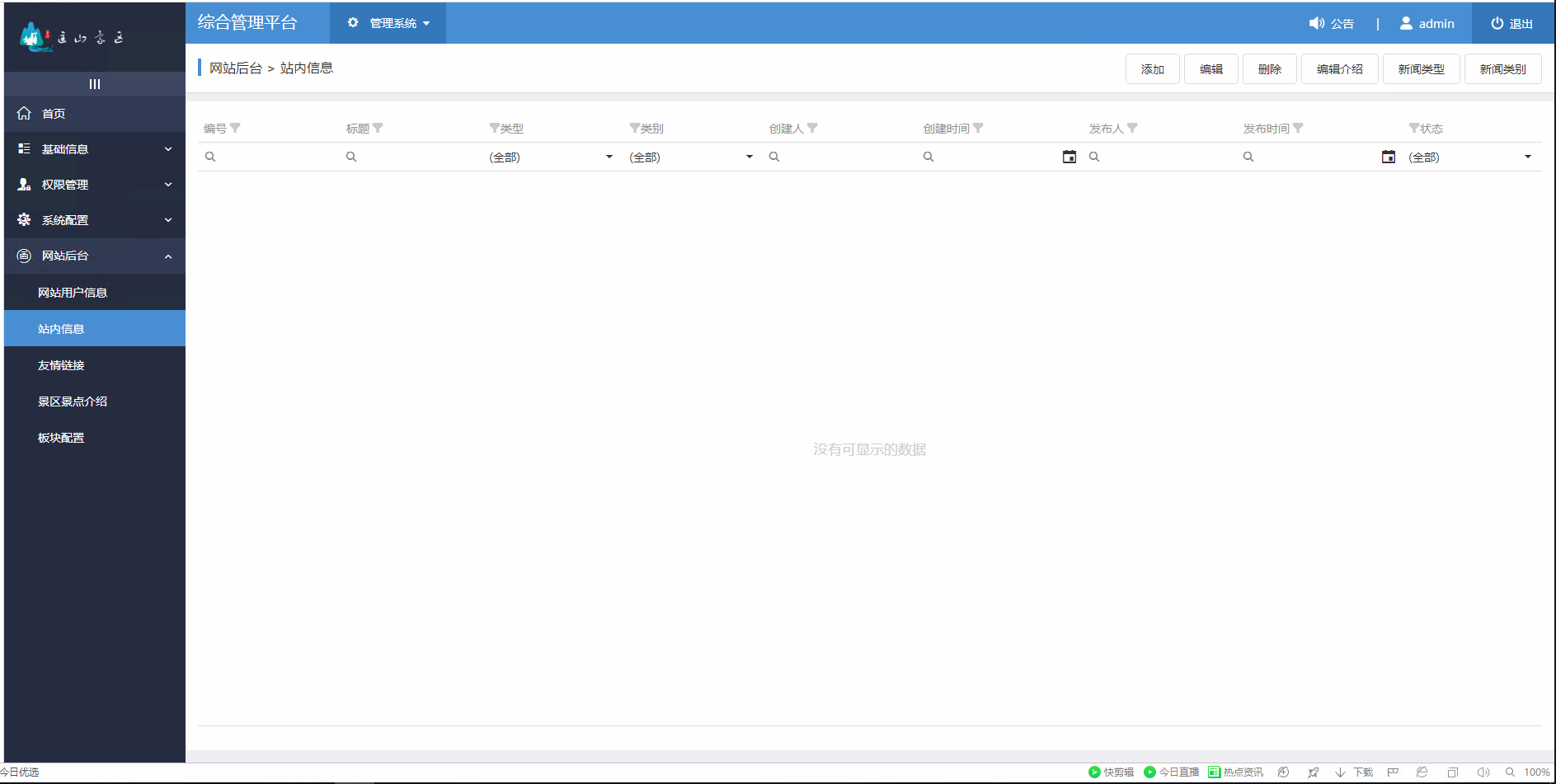The width and height of the screenshot is (1556, 784).
Task: Open the calendar picker for 创建时间 filter
Action: click(1069, 156)
